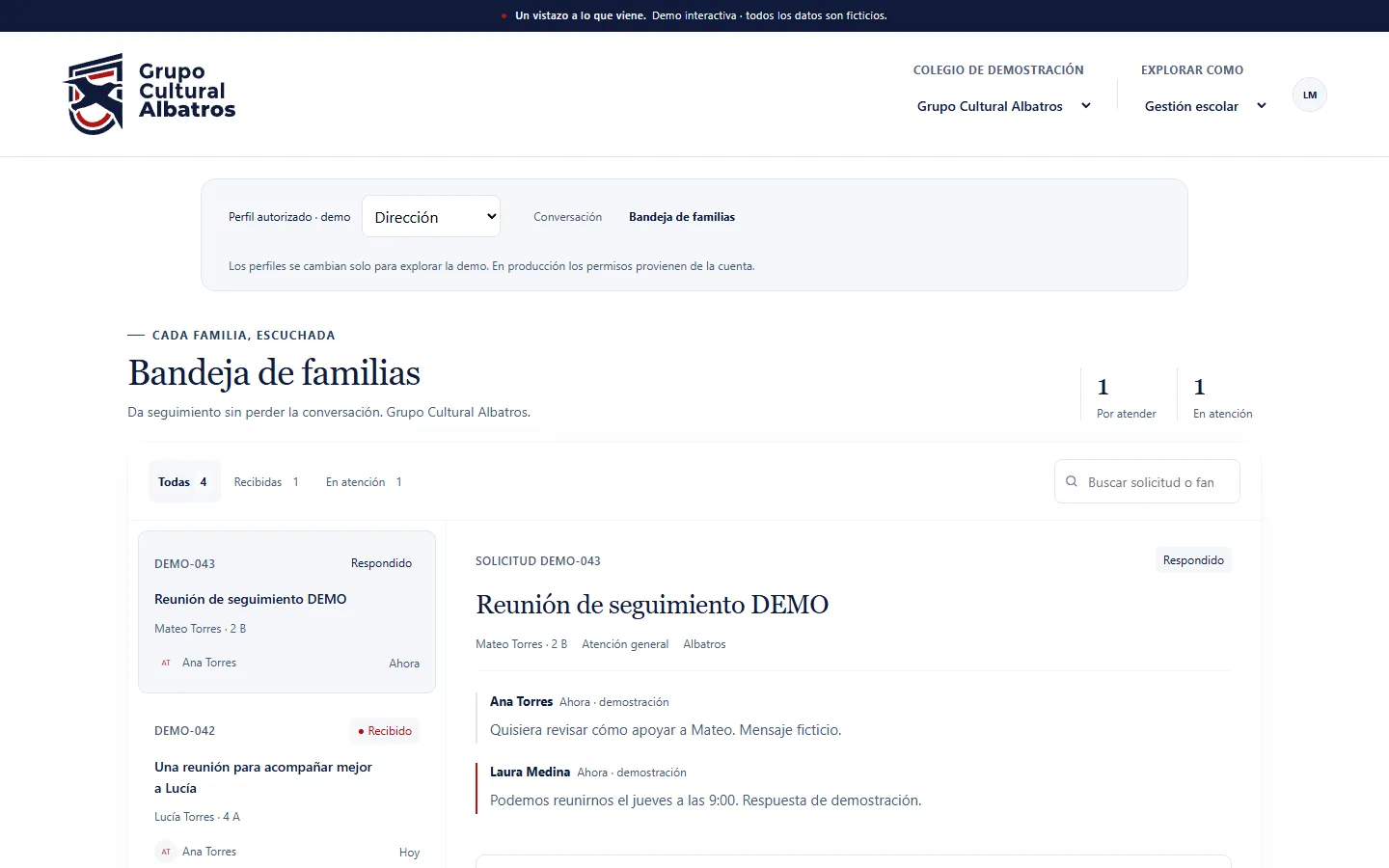1389x868 pixels.
Task: Click the En atención counter at top right
Action: [1222, 395]
